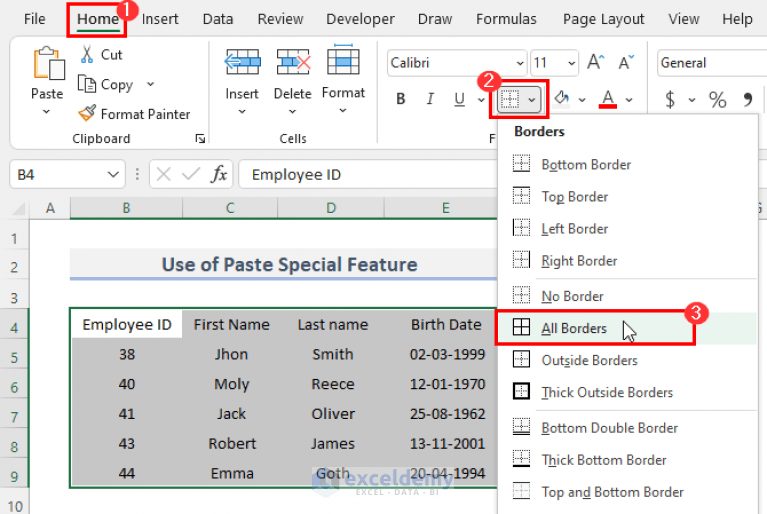Switch to the Data tab
The height and width of the screenshot is (514, 767).
click(x=218, y=19)
